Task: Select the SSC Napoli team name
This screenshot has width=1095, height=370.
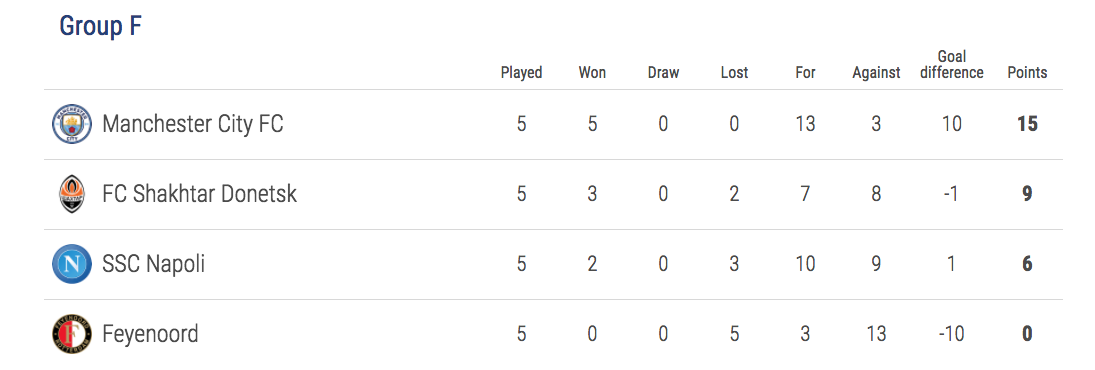Action: pos(154,264)
